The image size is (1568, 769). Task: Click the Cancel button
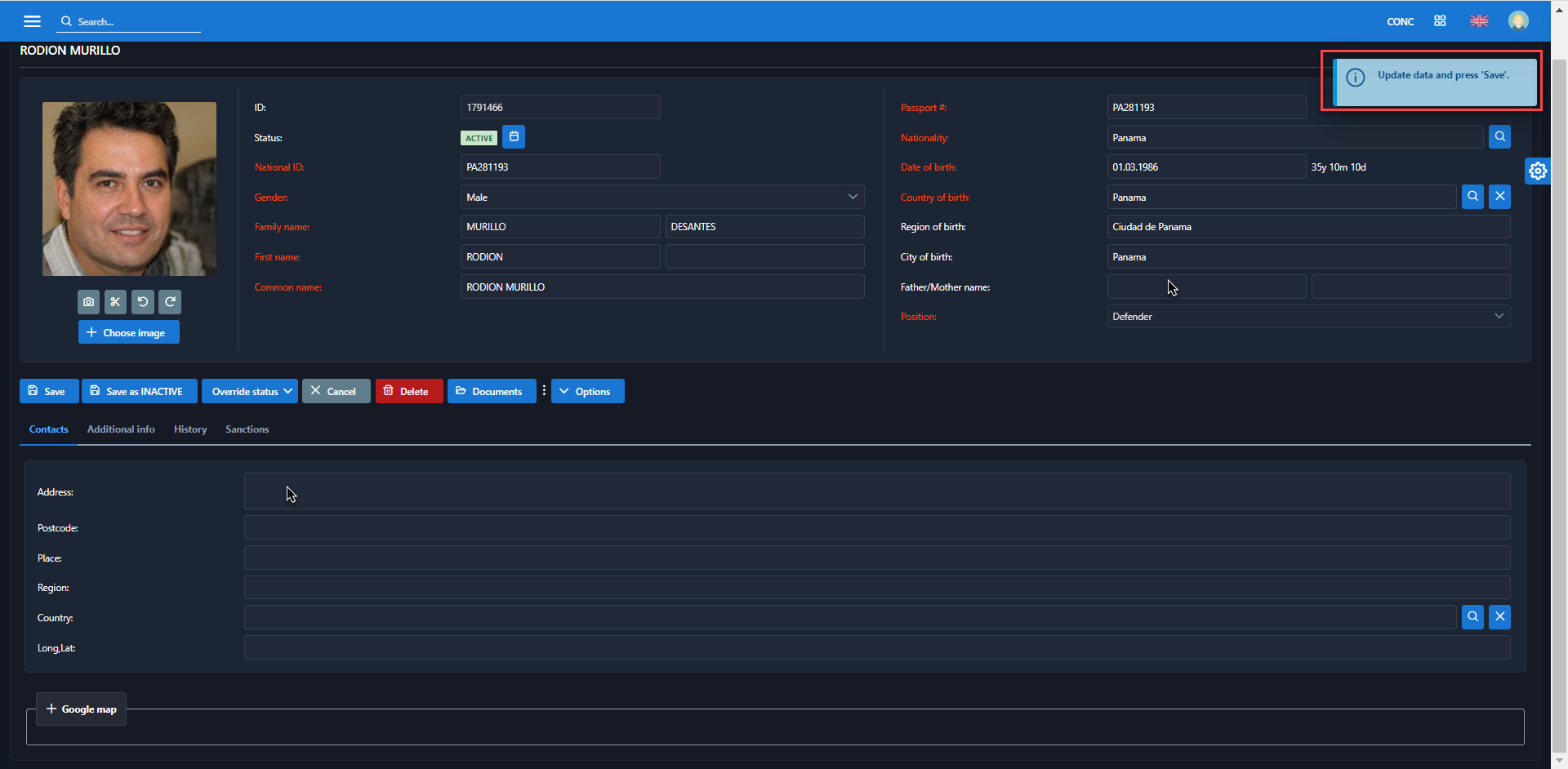[336, 391]
